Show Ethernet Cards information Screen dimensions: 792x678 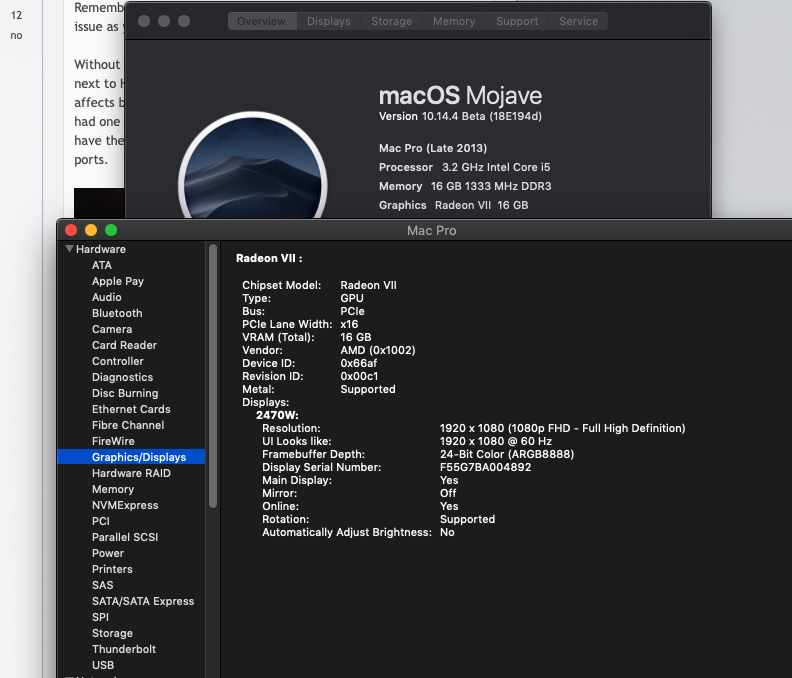tap(131, 409)
